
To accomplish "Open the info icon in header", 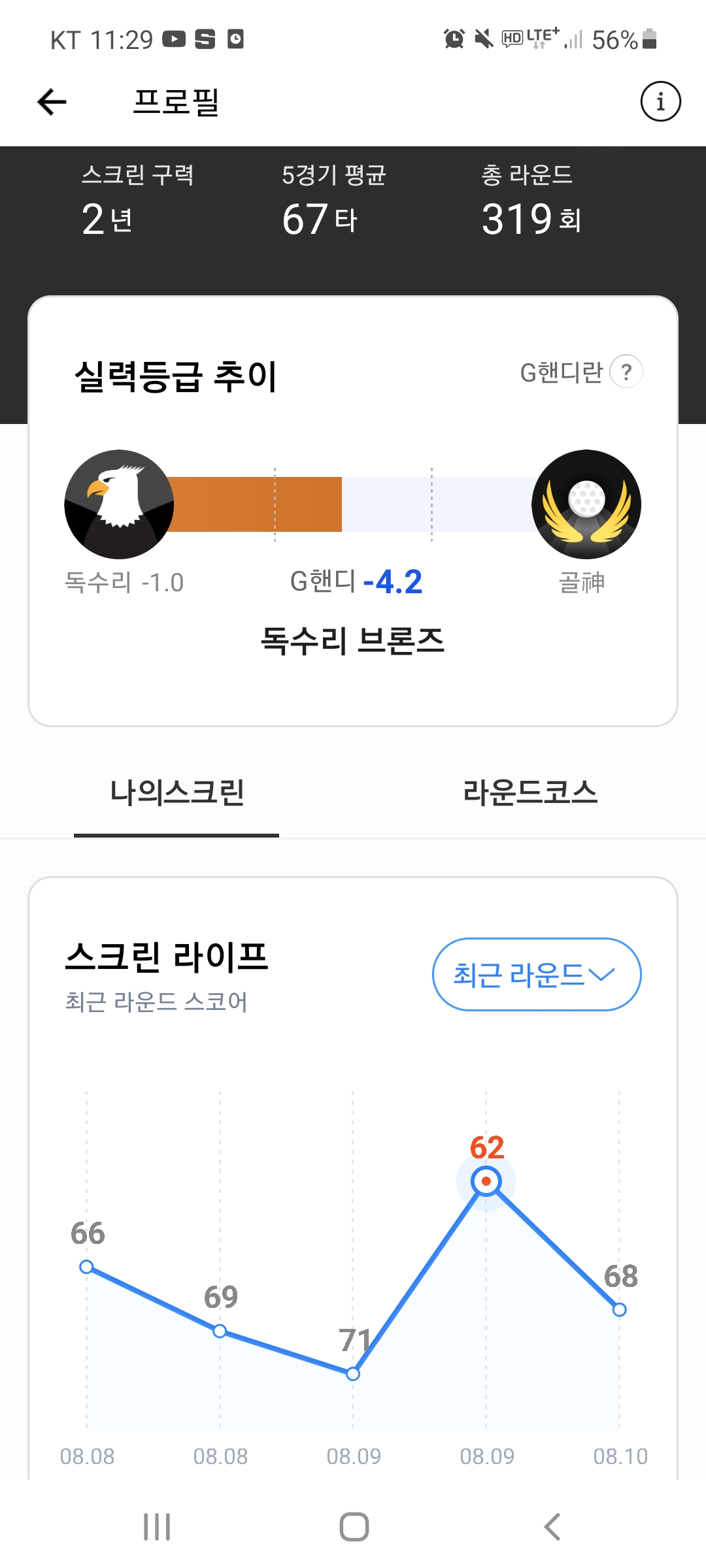I will [660, 102].
